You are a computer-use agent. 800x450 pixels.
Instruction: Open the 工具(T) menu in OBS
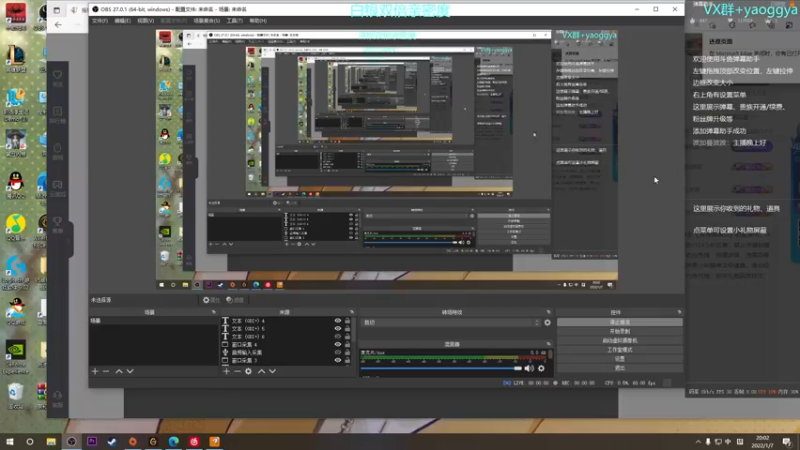point(235,21)
